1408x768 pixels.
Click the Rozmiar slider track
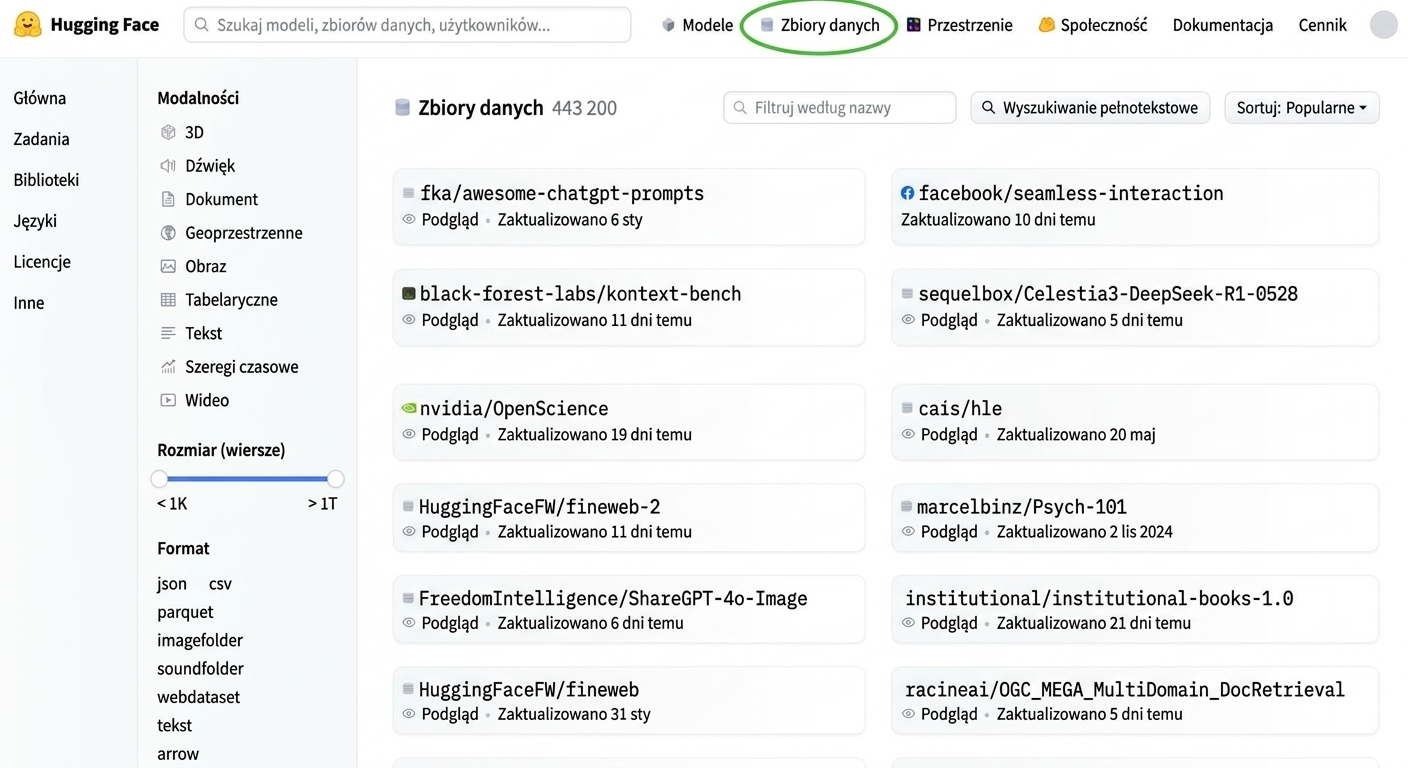tap(247, 479)
